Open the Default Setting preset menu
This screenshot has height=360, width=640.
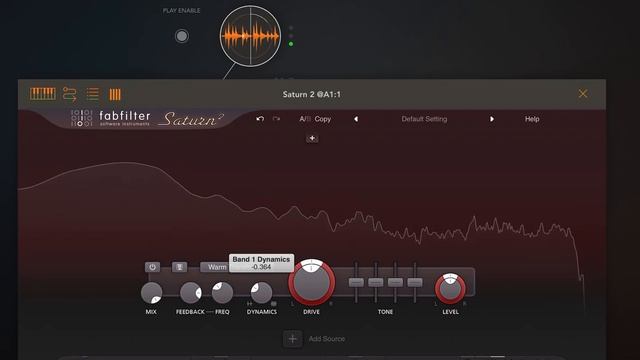pyautogui.click(x=424, y=119)
